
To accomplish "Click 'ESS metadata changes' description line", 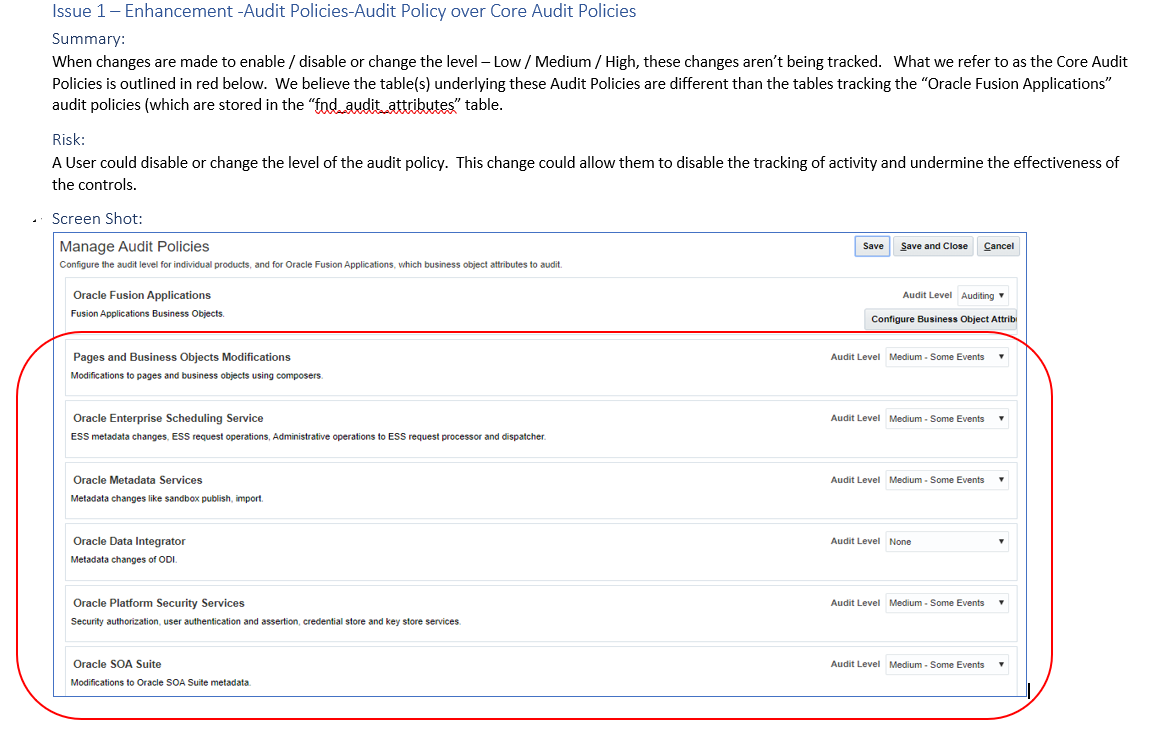I will pyautogui.click(x=308, y=437).
